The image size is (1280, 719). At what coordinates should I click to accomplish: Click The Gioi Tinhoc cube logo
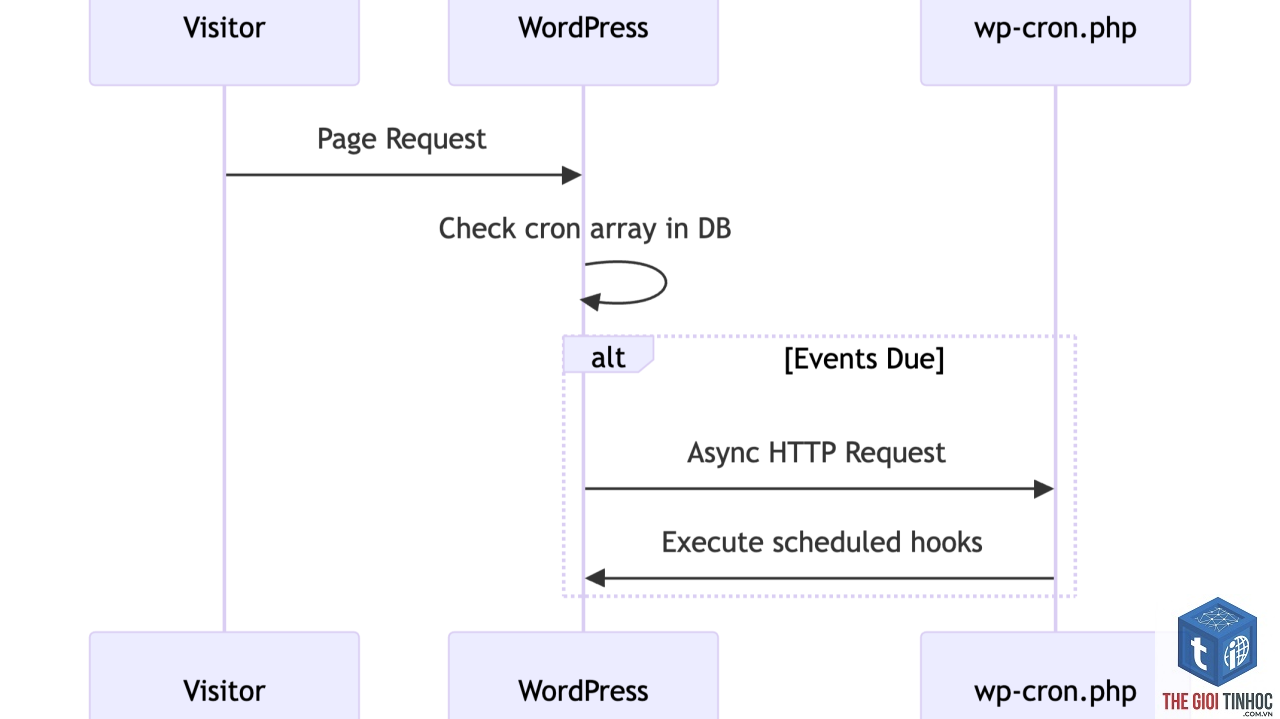point(1217,643)
